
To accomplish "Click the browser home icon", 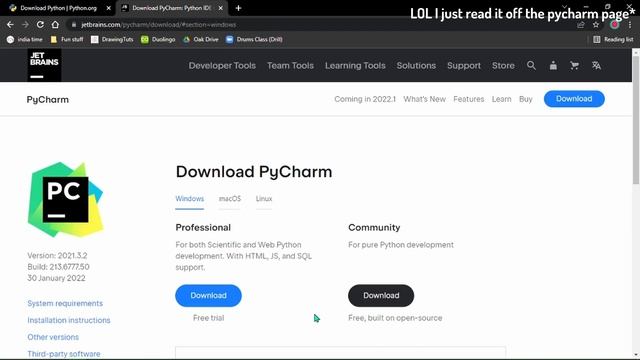I will pyautogui.click(x=55, y=24).
